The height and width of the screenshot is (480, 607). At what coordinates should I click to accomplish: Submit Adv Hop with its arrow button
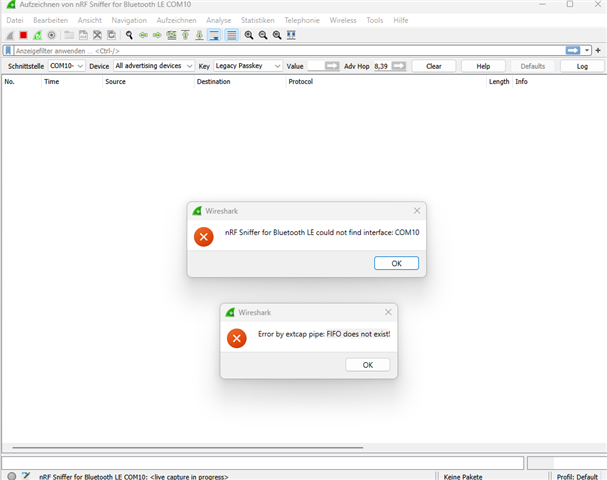[x=399, y=66]
